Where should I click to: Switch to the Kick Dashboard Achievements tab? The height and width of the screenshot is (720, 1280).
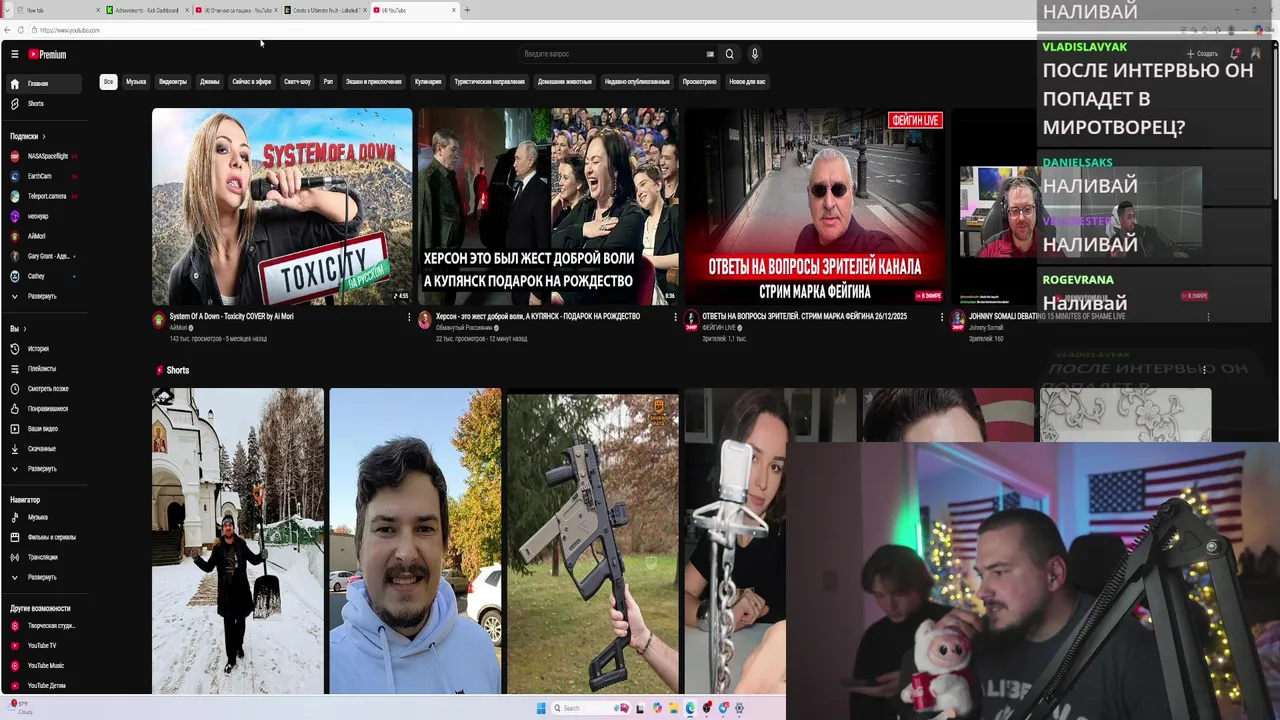pyautogui.click(x=147, y=10)
